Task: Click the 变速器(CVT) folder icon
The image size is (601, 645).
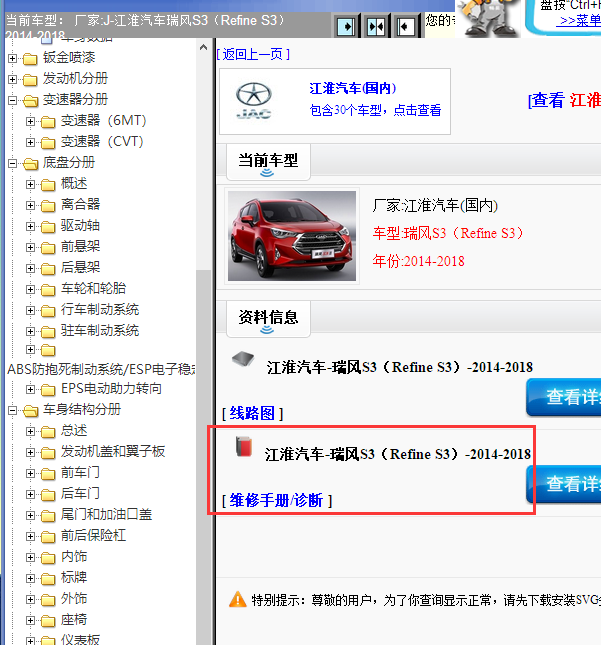Action: pyautogui.click(x=48, y=142)
